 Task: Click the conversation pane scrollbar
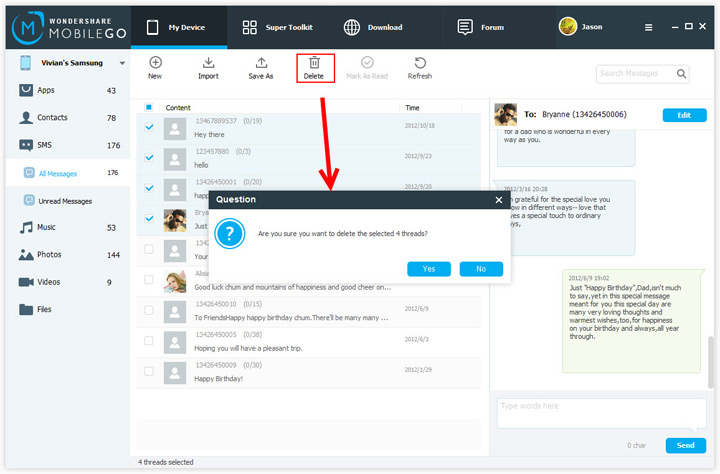(x=711, y=363)
